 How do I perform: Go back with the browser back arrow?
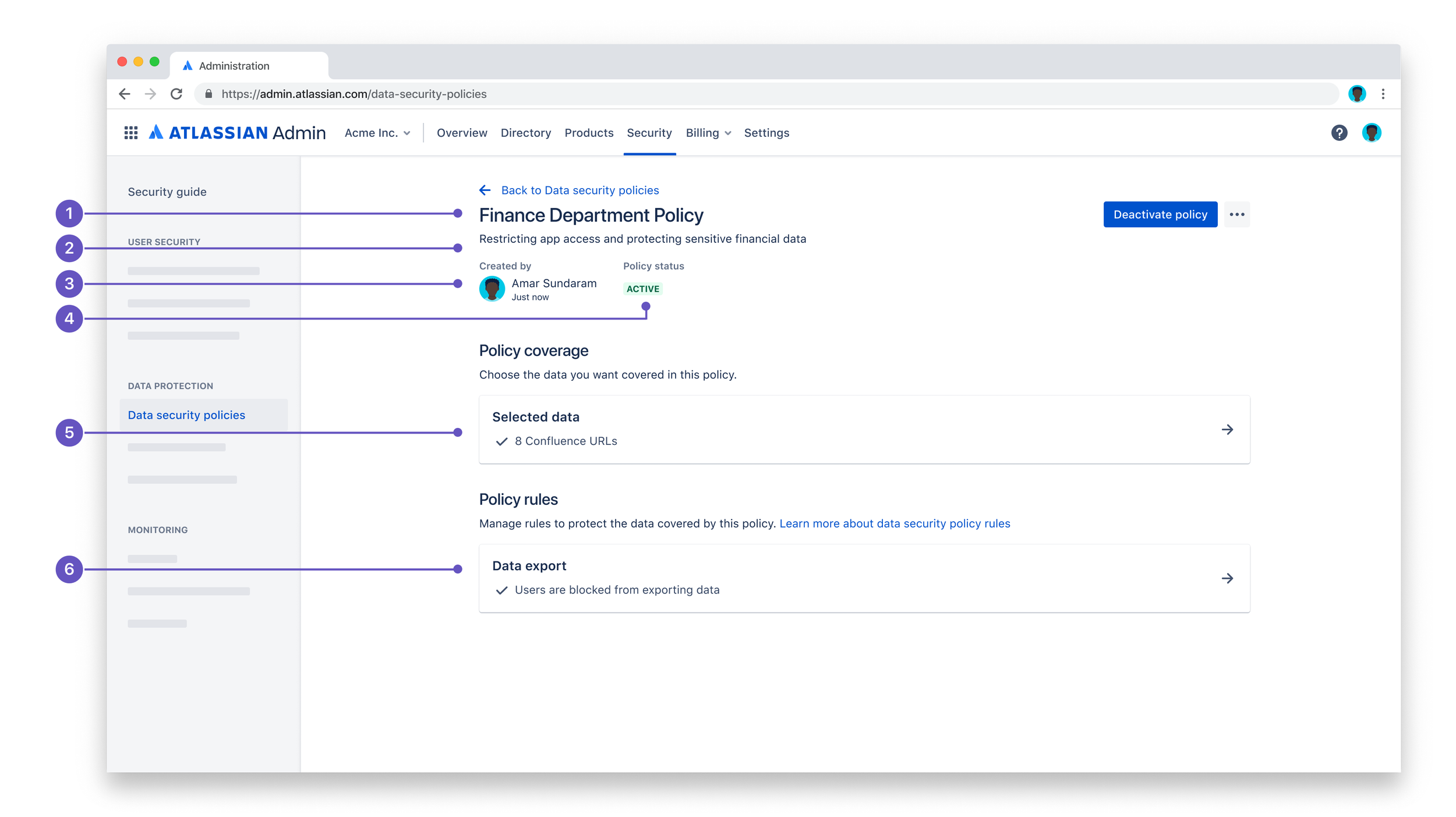(125, 94)
